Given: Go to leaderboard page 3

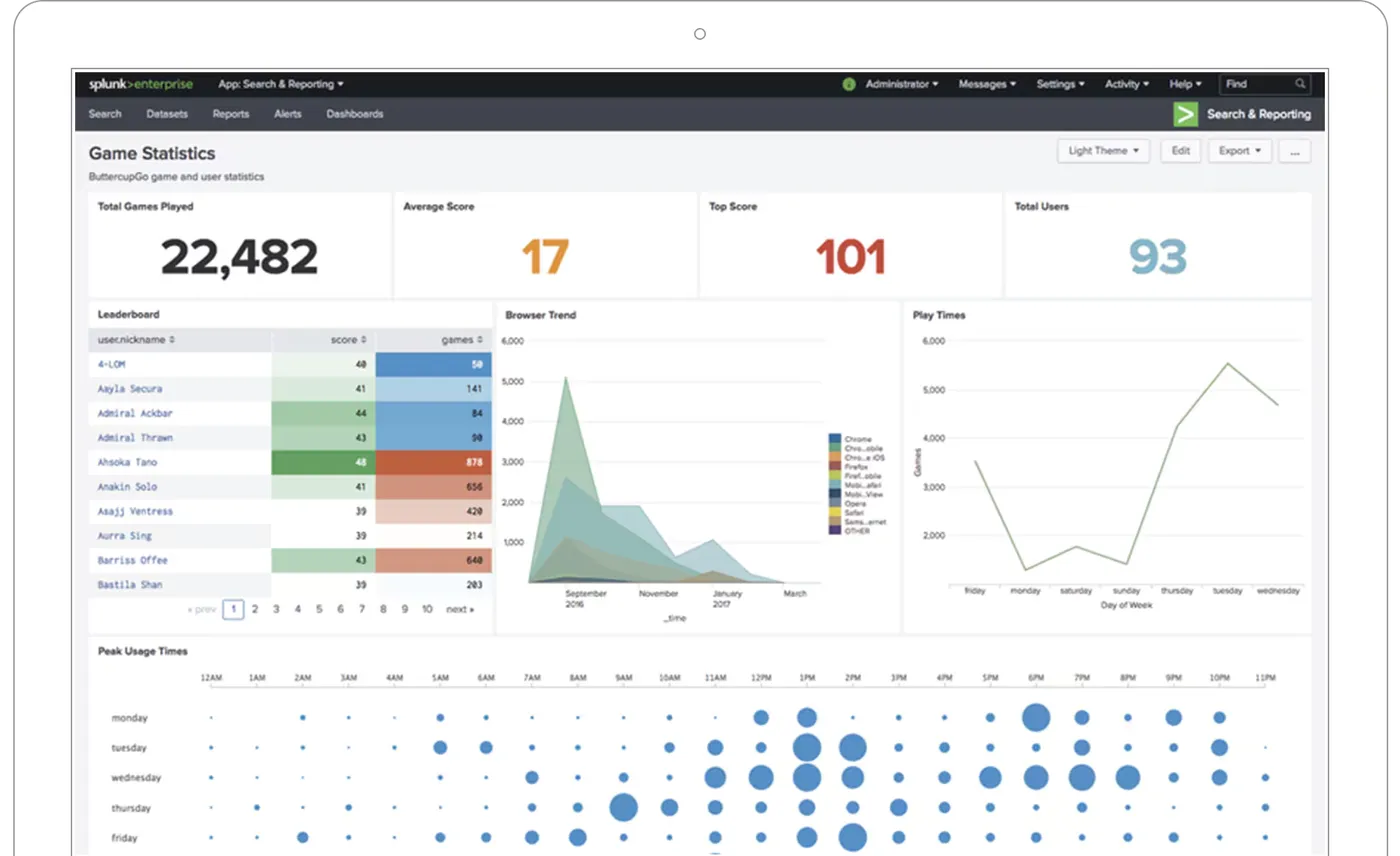Looking at the screenshot, I should (x=276, y=609).
